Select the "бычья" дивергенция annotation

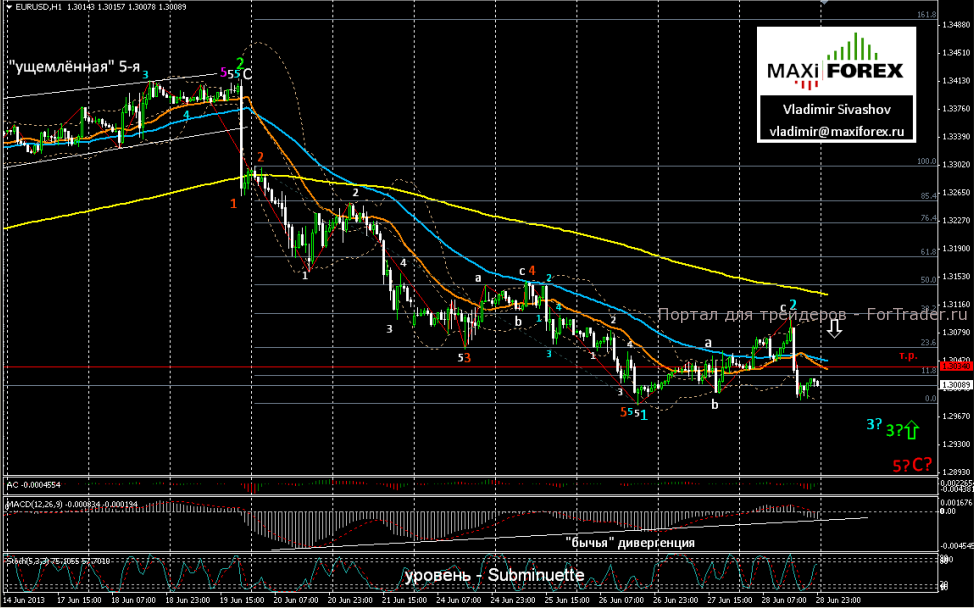click(629, 542)
